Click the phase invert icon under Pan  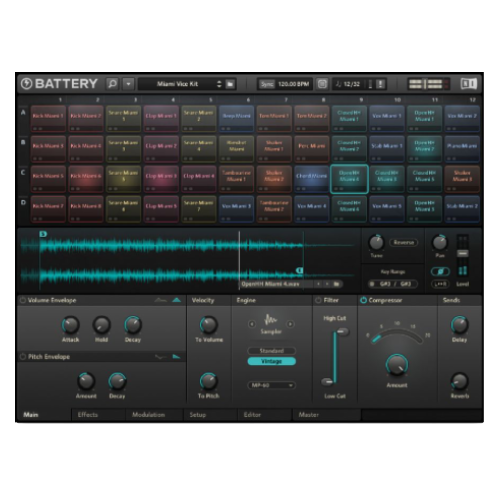440,272
